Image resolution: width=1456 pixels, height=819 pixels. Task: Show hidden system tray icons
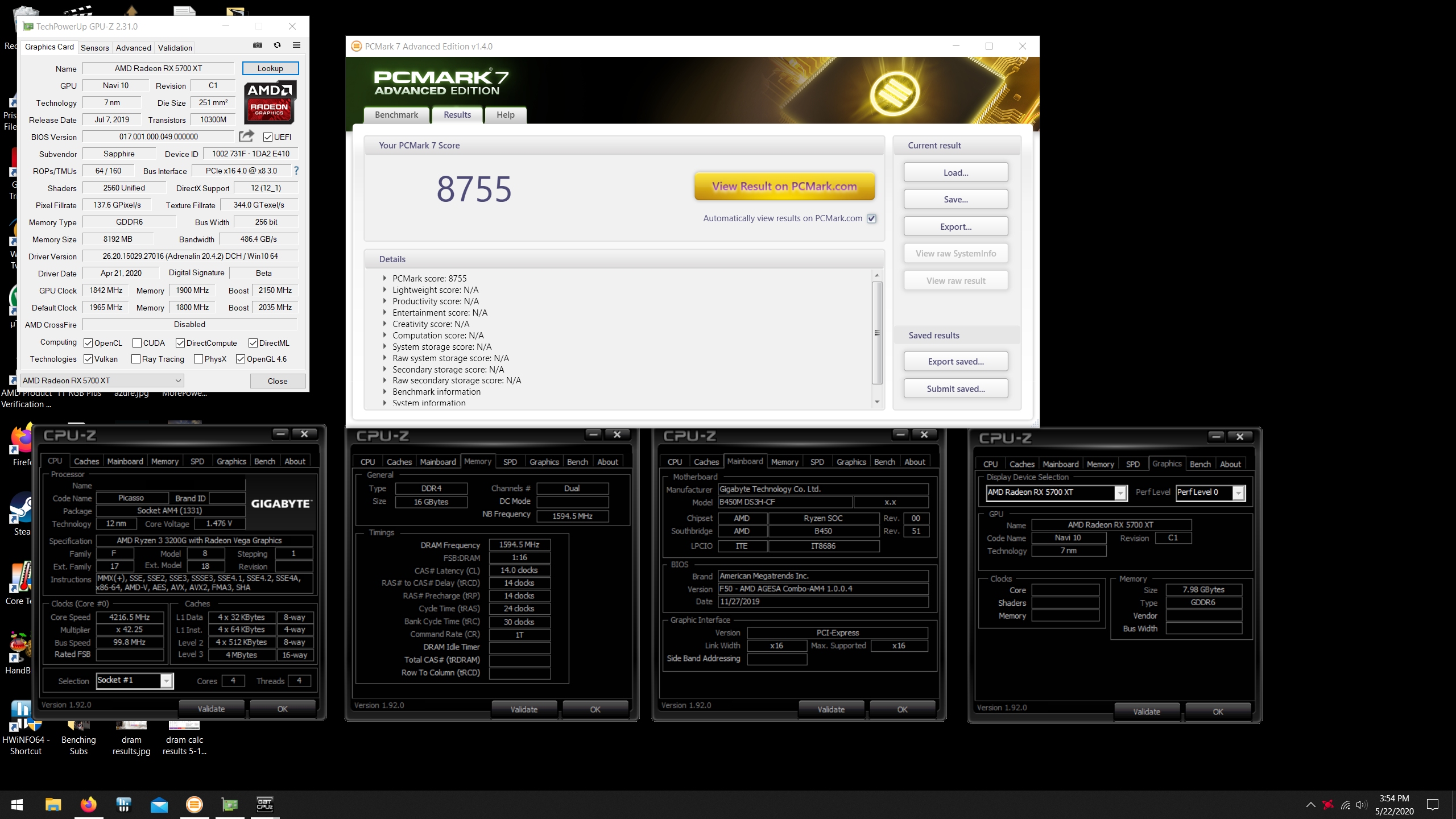click(1310, 805)
